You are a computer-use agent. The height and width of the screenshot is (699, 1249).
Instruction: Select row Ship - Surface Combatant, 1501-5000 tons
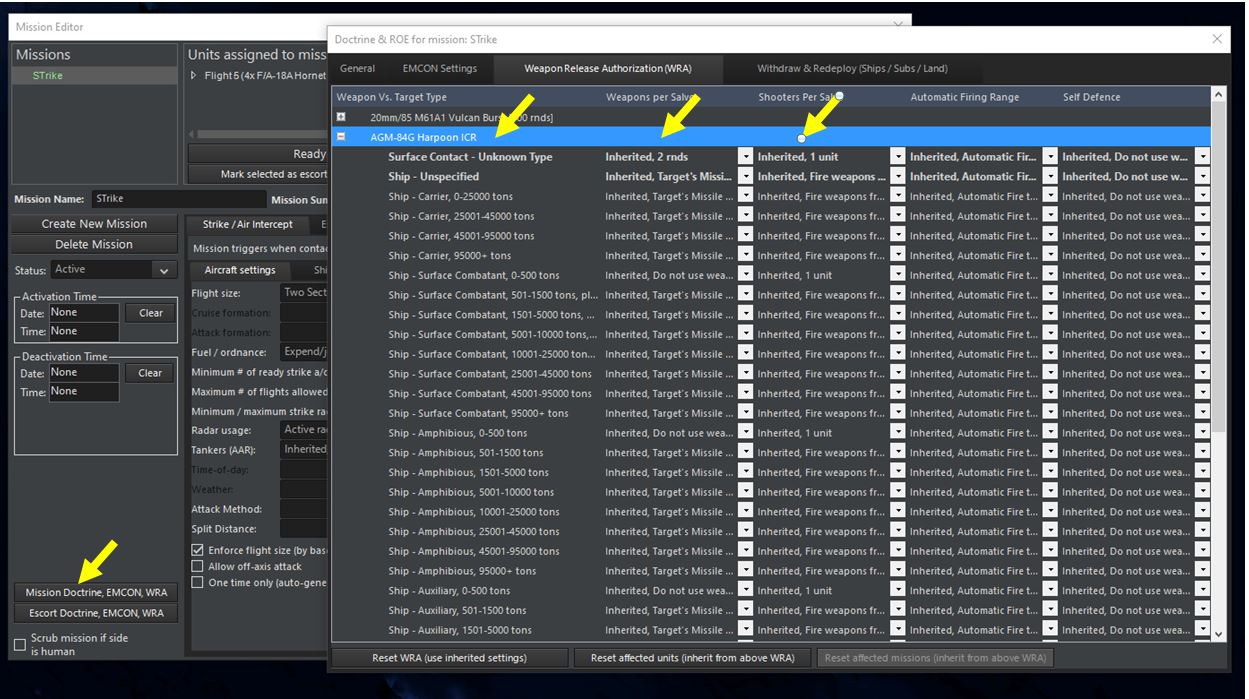tap(770, 315)
